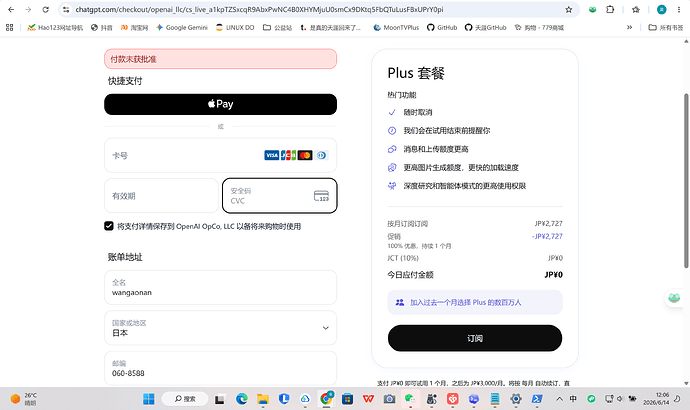Open the 抖音 bookmark
The width and height of the screenshot is (690, 410).
click(102, 27)
